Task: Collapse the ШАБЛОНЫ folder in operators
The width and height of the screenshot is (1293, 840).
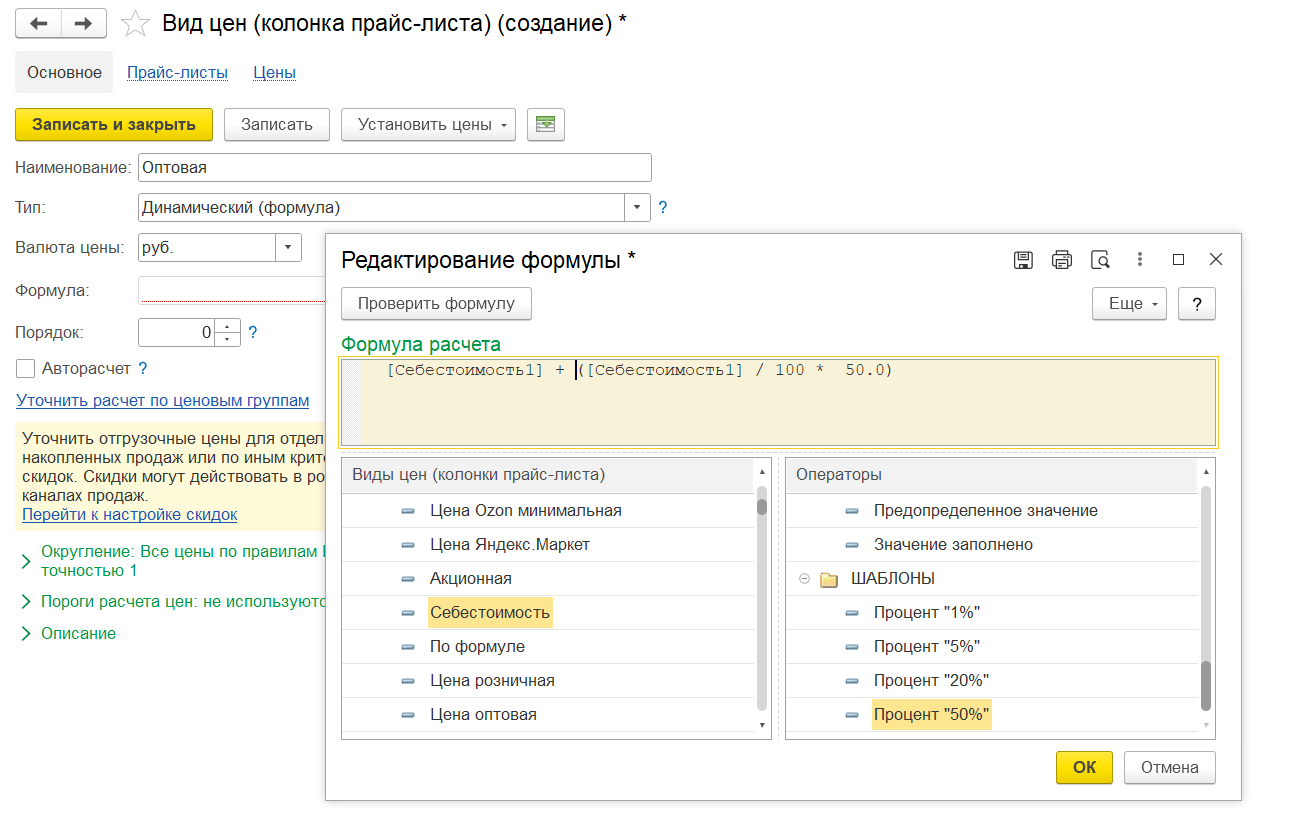Action: tap(804, 579)
